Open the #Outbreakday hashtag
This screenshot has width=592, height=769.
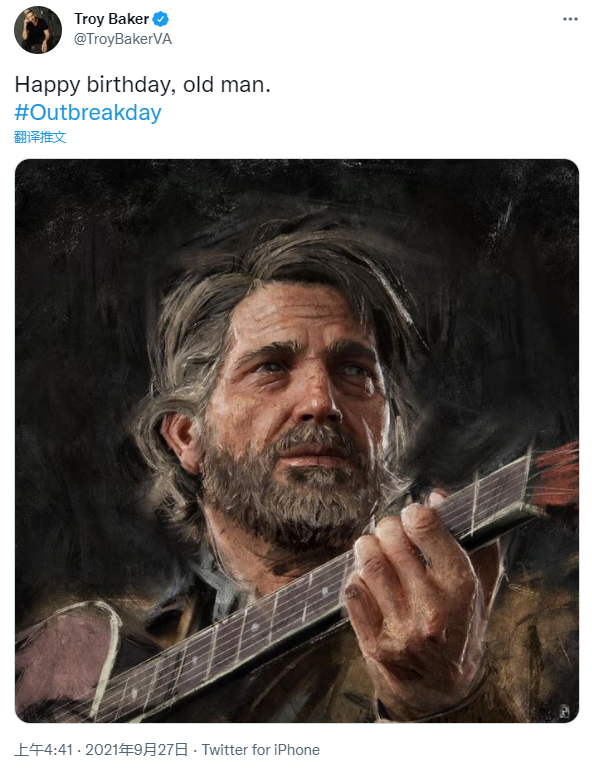88,112
